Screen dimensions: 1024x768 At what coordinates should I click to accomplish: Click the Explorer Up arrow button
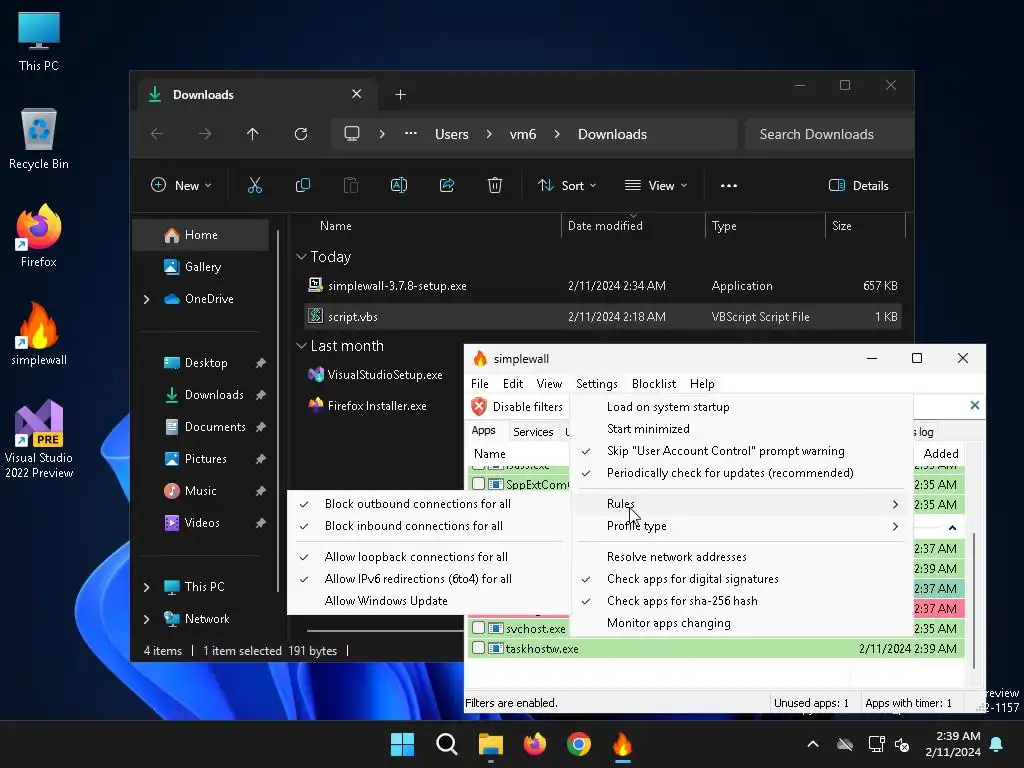[253, 134]
